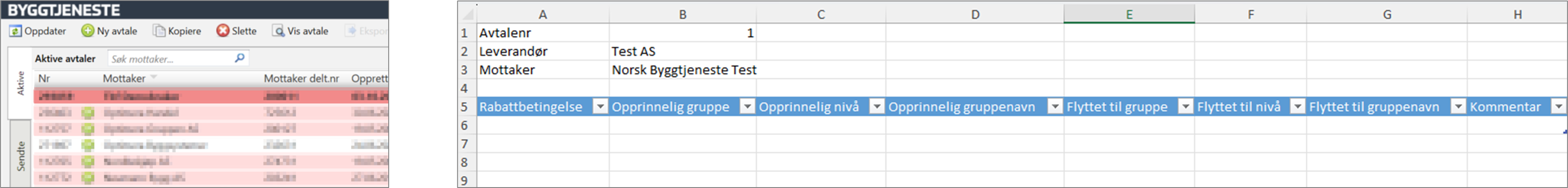1568x188 pixels.
Task: Switch to the Sendte vertical tab
Action: pyautogui.click(x=20, y=156)
